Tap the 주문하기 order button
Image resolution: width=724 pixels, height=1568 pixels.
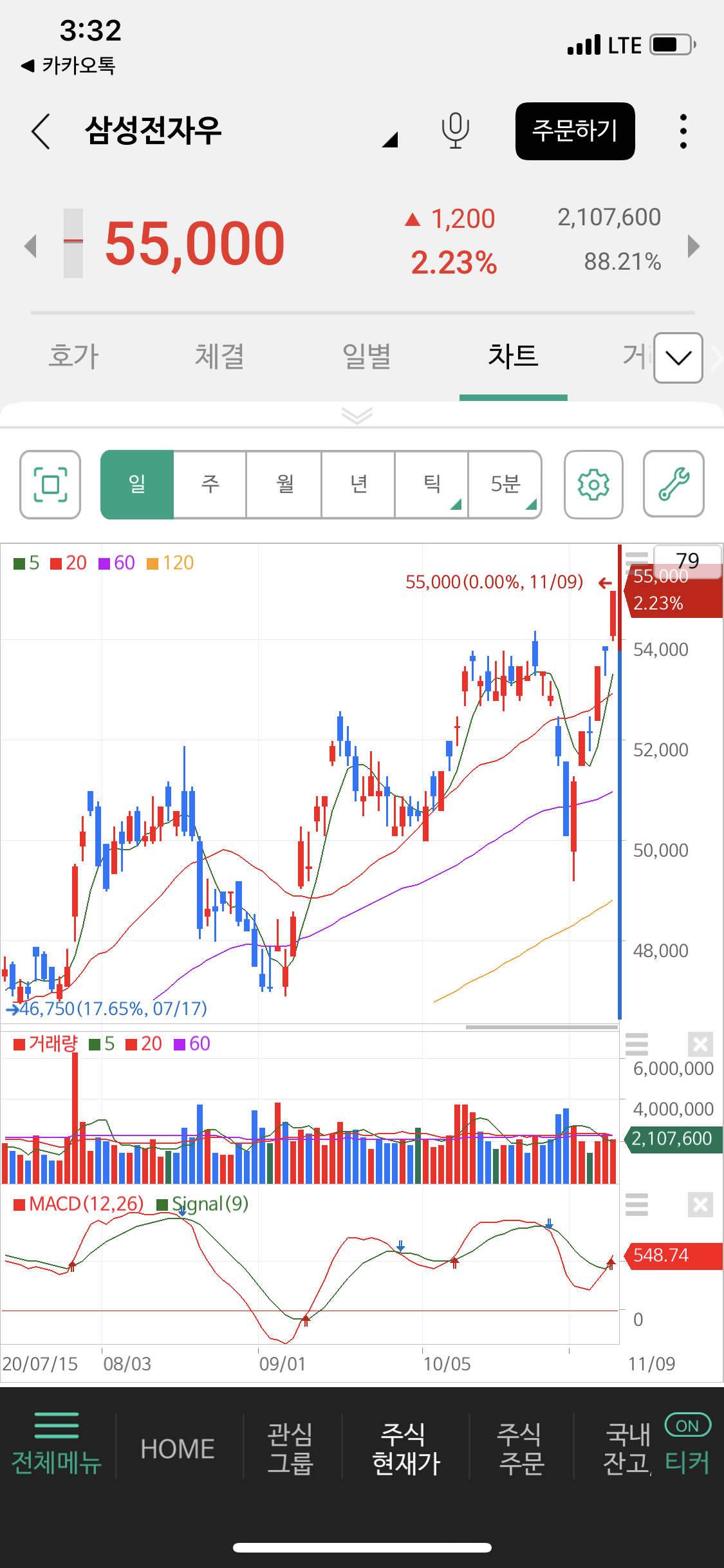575,131
